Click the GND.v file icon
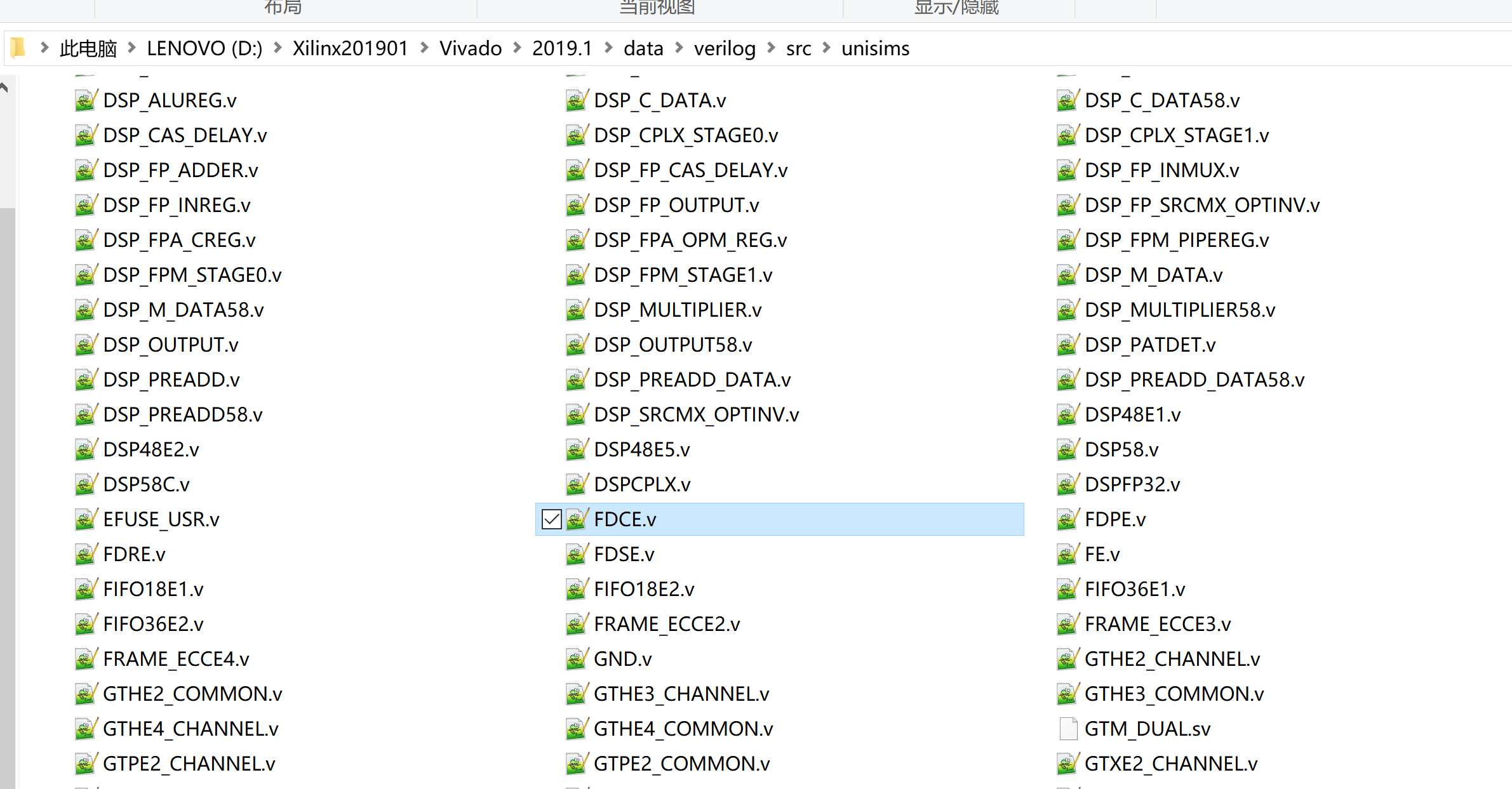 (577, 659)
